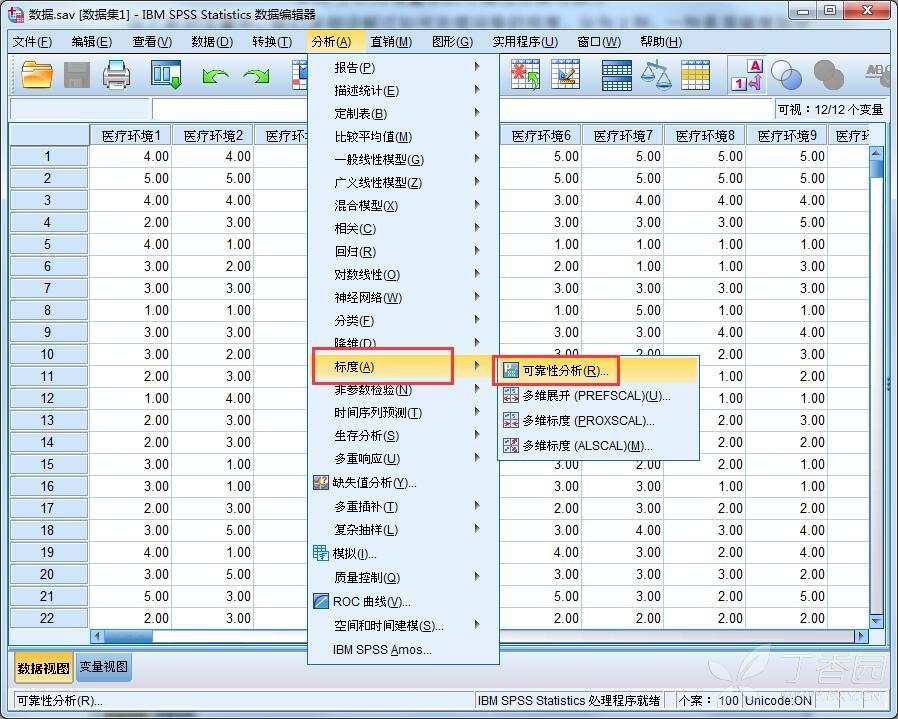
Task: Click the PROXSCAL menu item icon
Action: coord(510,421)
